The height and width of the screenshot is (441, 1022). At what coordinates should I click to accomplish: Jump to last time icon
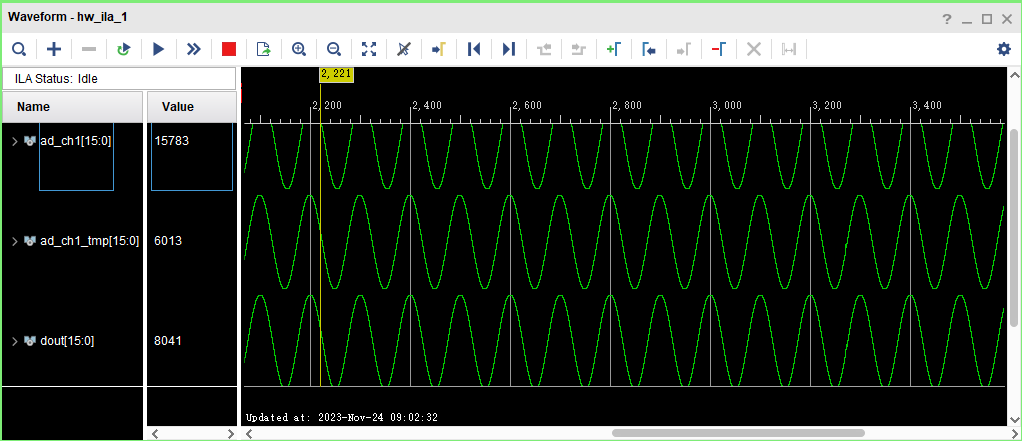click(x=509, y=49)
